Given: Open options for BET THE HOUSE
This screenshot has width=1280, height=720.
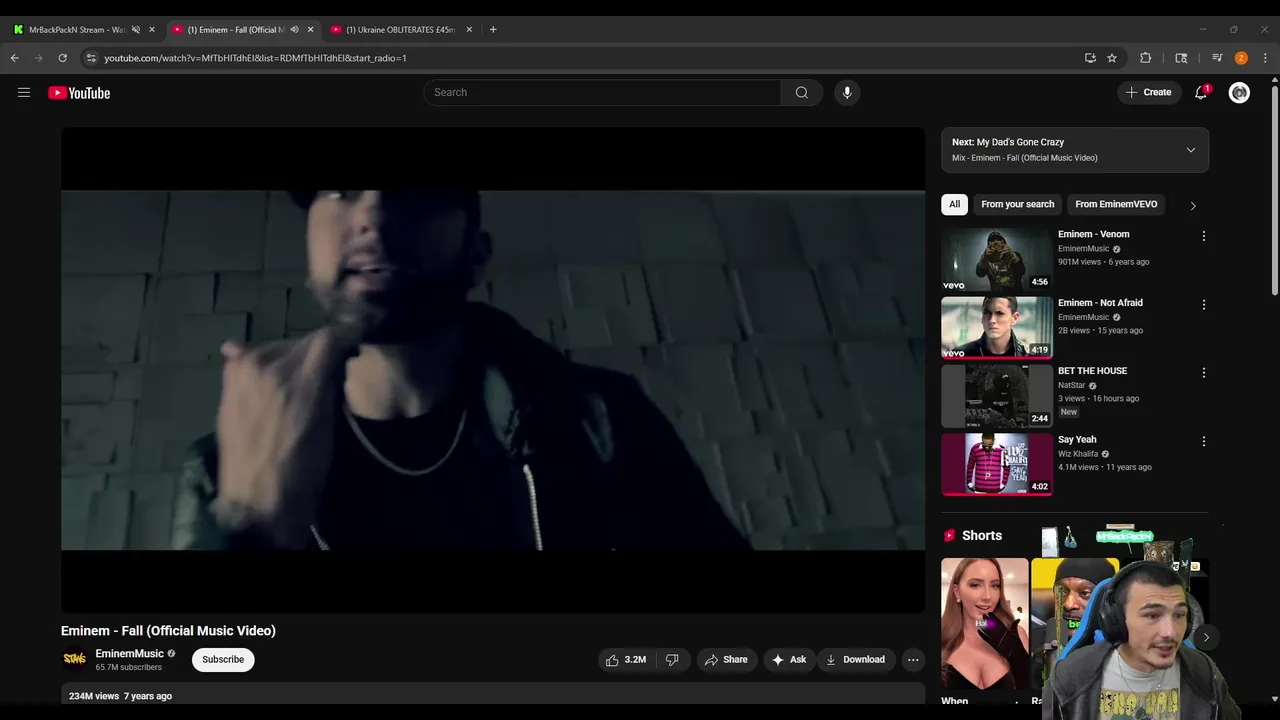Looking at the screenshot, I should 1203,372.
